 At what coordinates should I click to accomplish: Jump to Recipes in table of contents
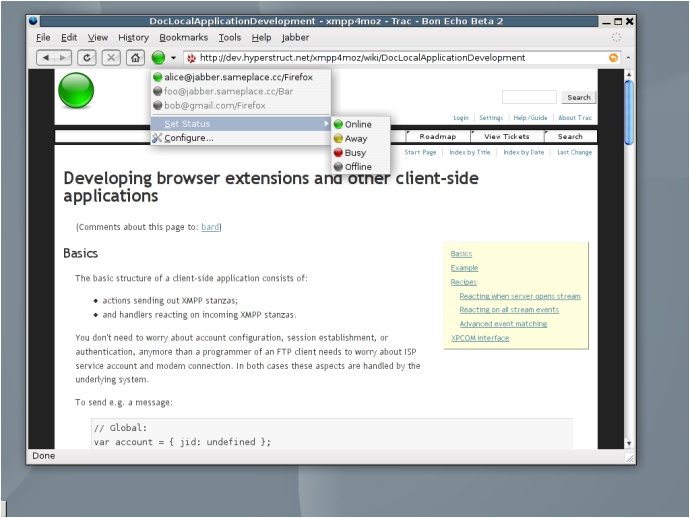coord(464,282)
